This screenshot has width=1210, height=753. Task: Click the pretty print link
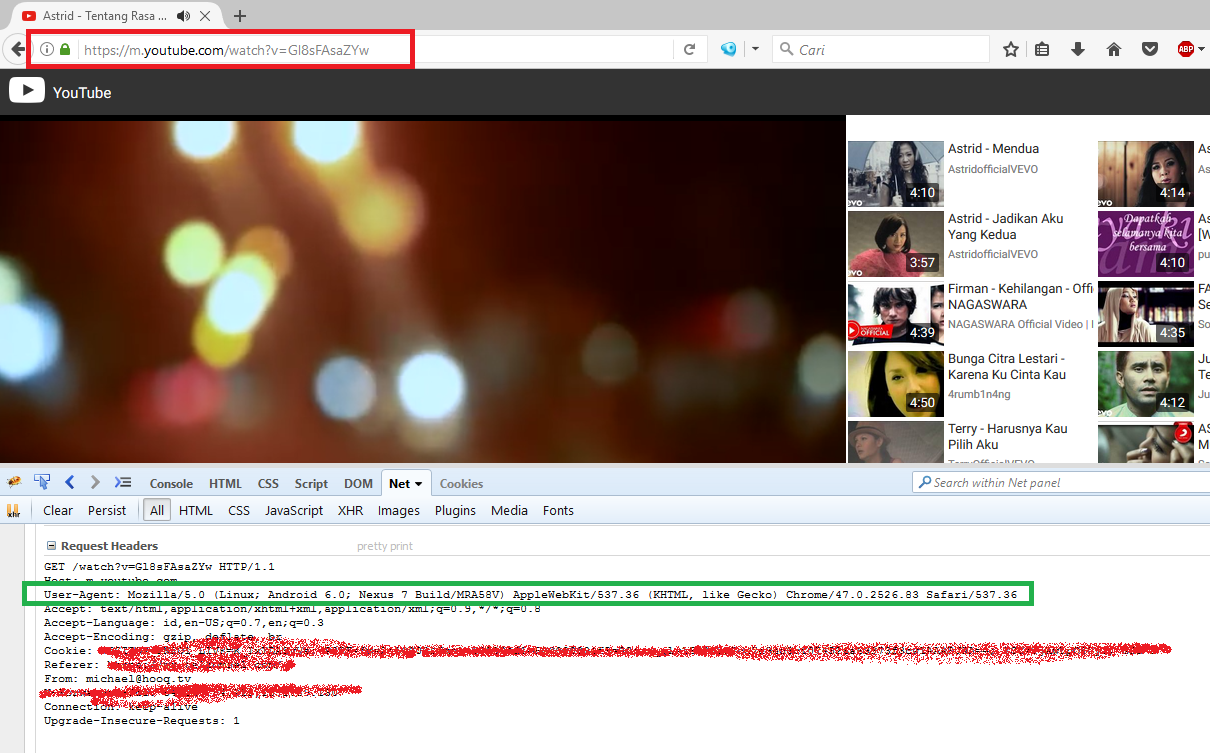click(x=385, y=546)
